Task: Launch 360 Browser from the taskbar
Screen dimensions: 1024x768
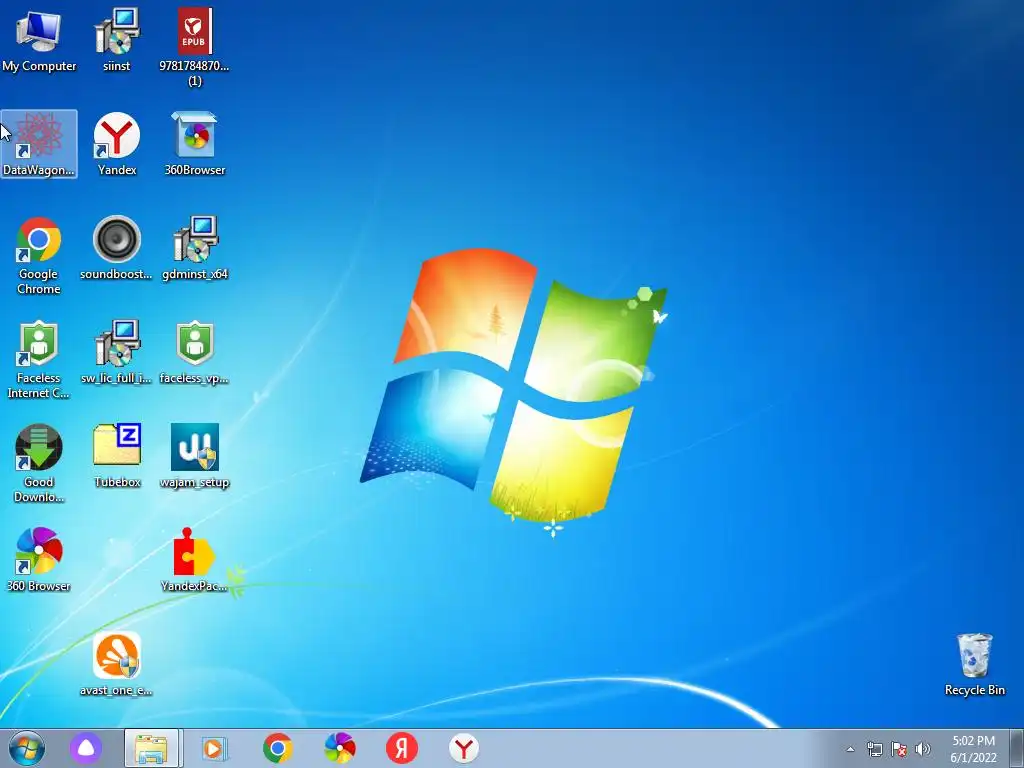Action: coord(340,748)
